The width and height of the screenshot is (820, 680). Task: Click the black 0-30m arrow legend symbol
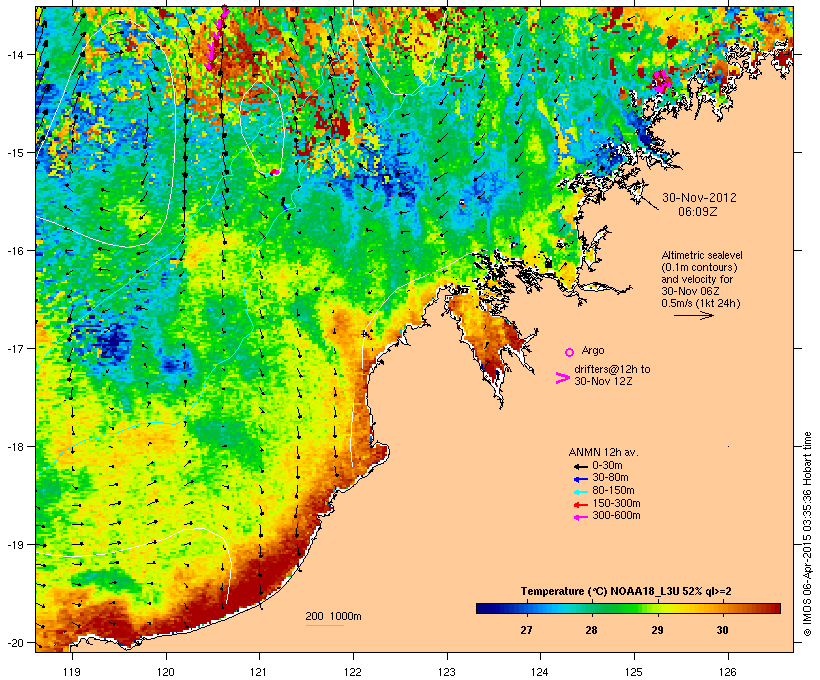click(x=581, y=466)
